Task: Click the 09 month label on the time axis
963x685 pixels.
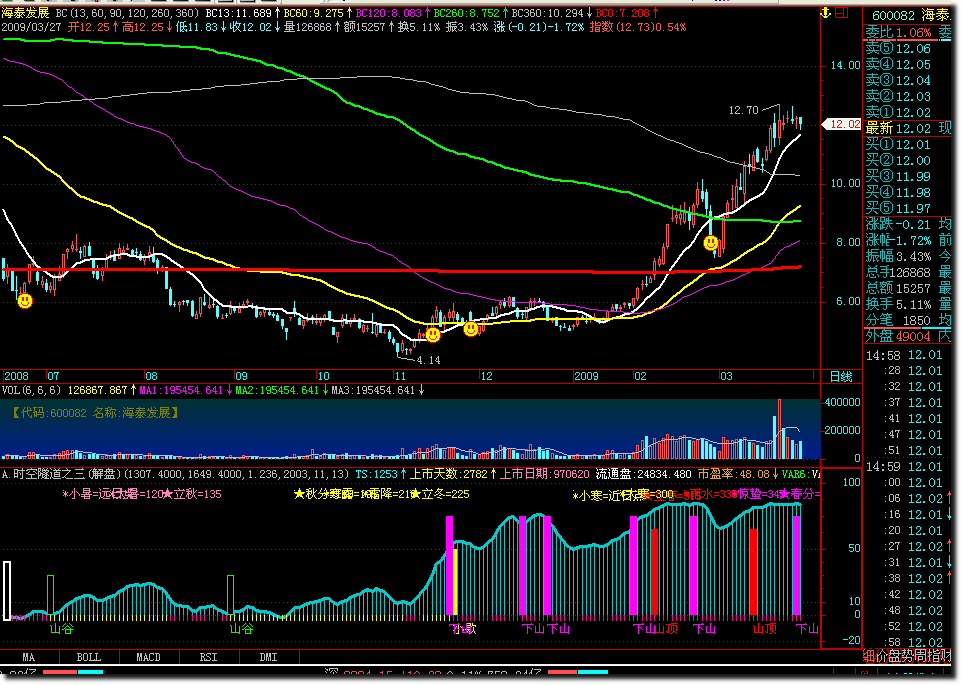Action: (241, 376)
